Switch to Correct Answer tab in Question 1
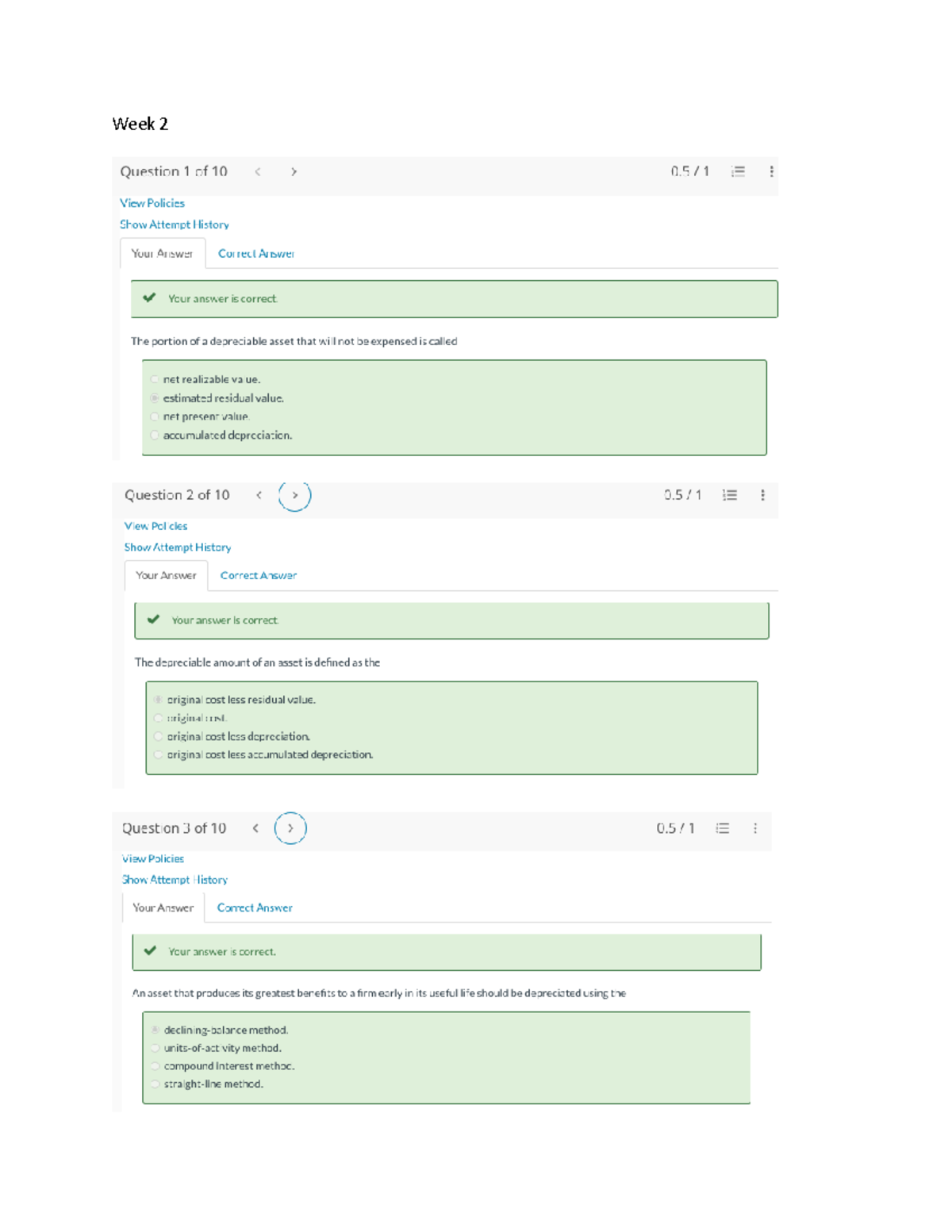 (256, 254)
